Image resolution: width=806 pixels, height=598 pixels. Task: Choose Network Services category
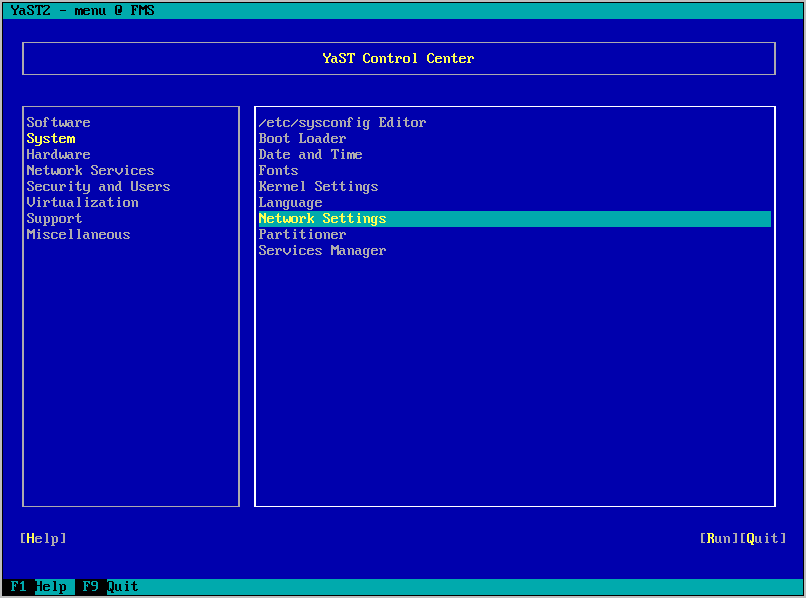[90, 170]
